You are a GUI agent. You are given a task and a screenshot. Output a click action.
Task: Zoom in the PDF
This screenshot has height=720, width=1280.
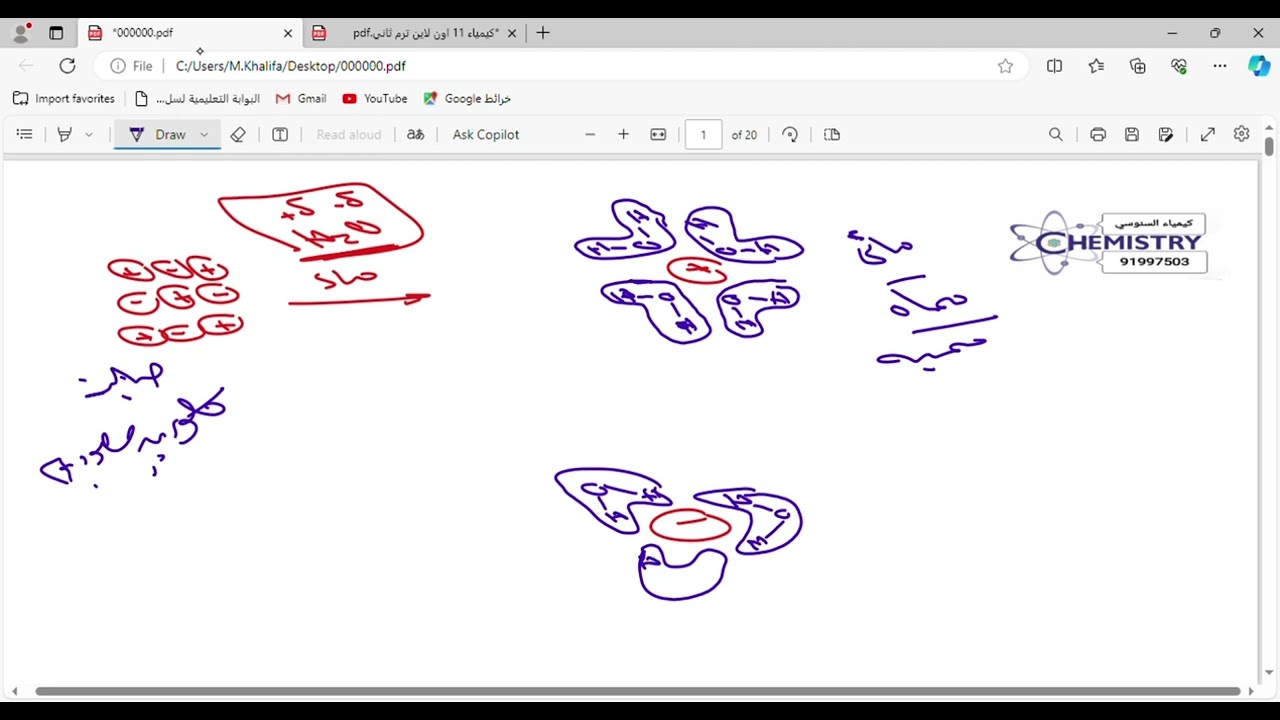tap(623, 134)
